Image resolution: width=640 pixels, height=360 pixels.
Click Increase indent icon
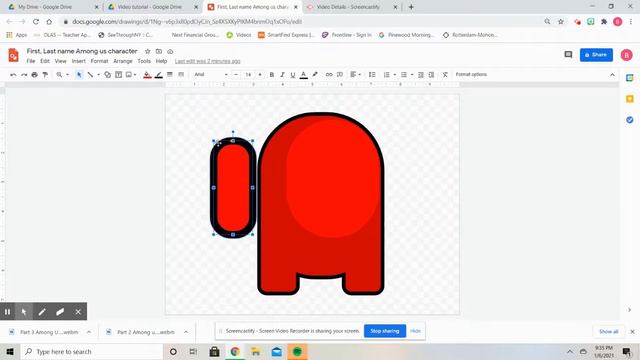click(x=431, y=75)
